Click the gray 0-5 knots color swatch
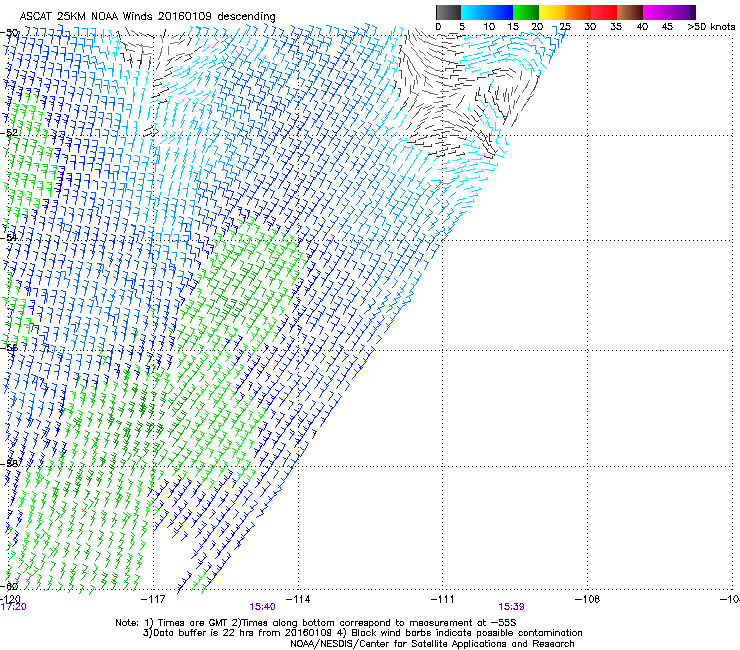The image size is (740, 650). 448,12
